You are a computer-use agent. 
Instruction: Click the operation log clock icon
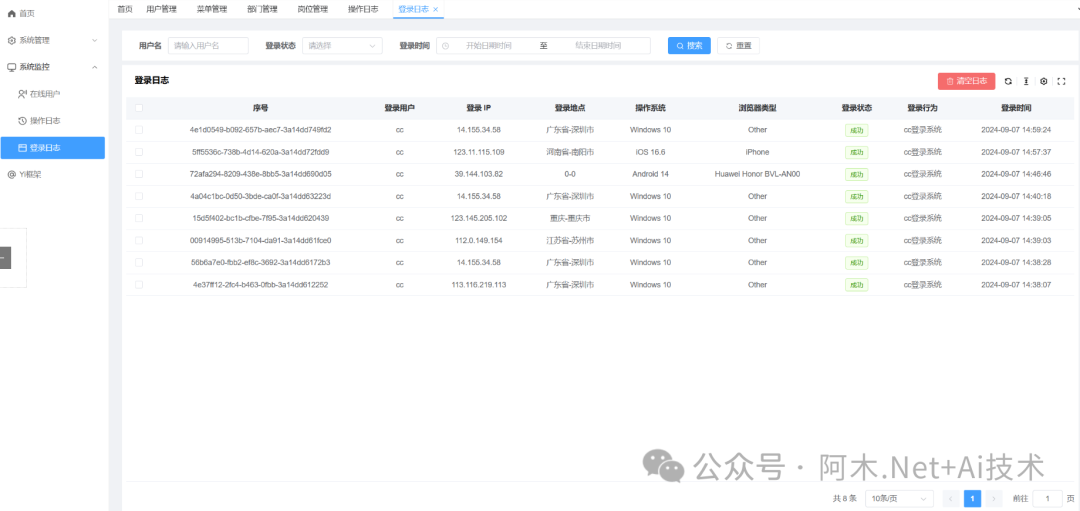[x=23, y=121]
